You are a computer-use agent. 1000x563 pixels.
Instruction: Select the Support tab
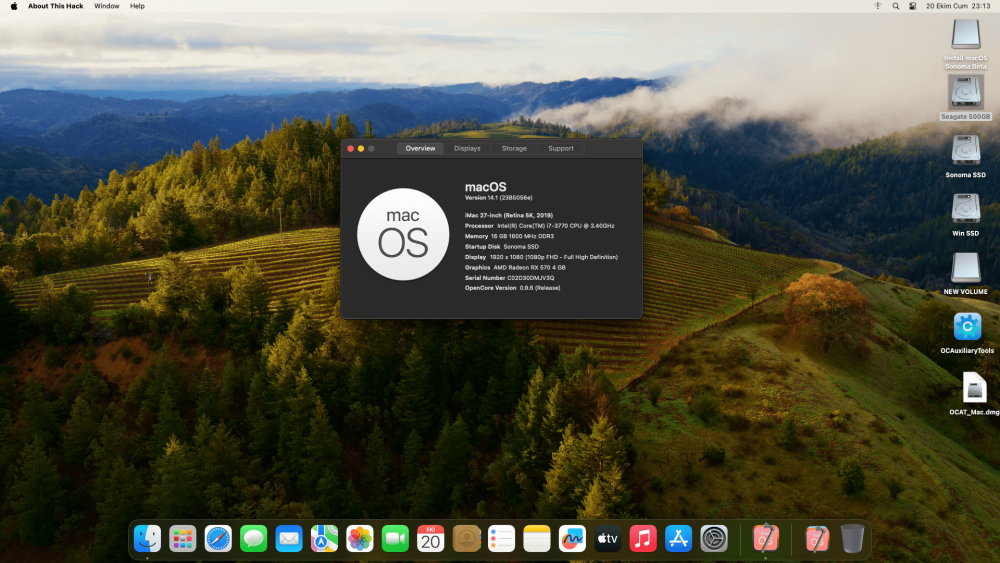pyautogui.click(x=561, y=149)
